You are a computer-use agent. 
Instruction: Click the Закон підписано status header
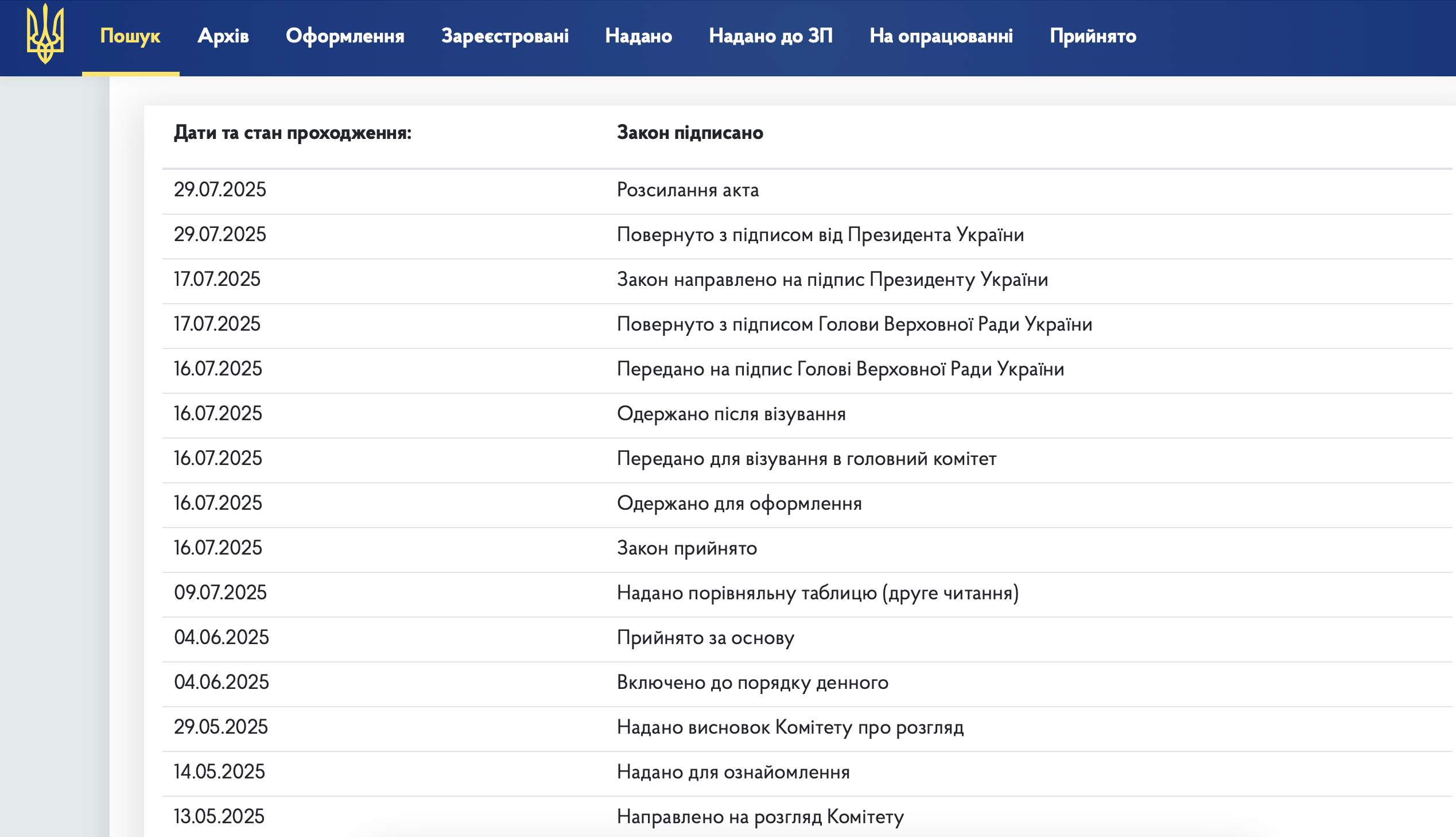click(689, 133)
